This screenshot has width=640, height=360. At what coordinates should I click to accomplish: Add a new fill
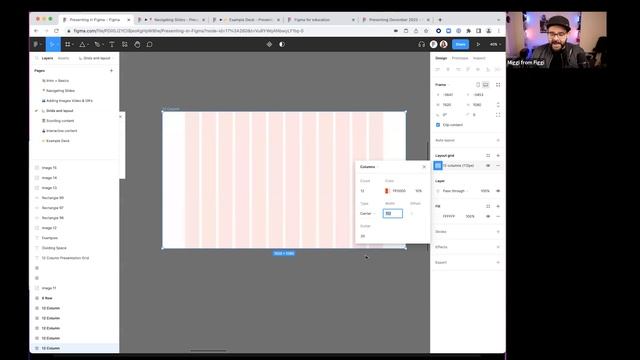pos(498,206)
